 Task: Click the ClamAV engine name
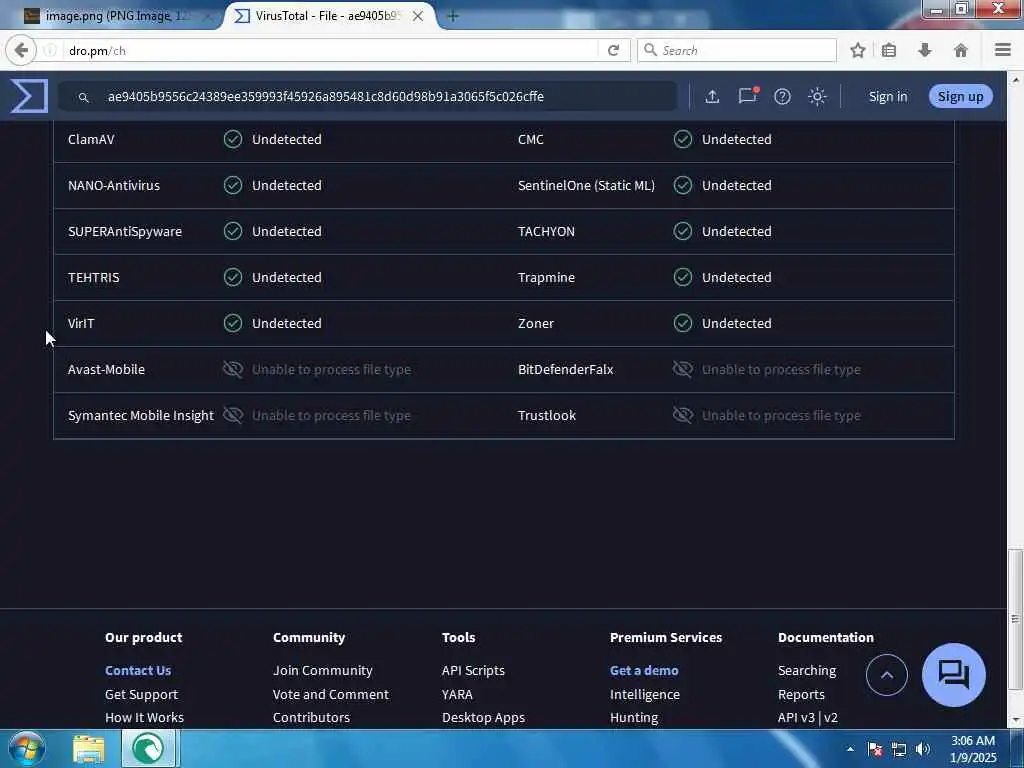pyautogui.click(x=91, y=139)
